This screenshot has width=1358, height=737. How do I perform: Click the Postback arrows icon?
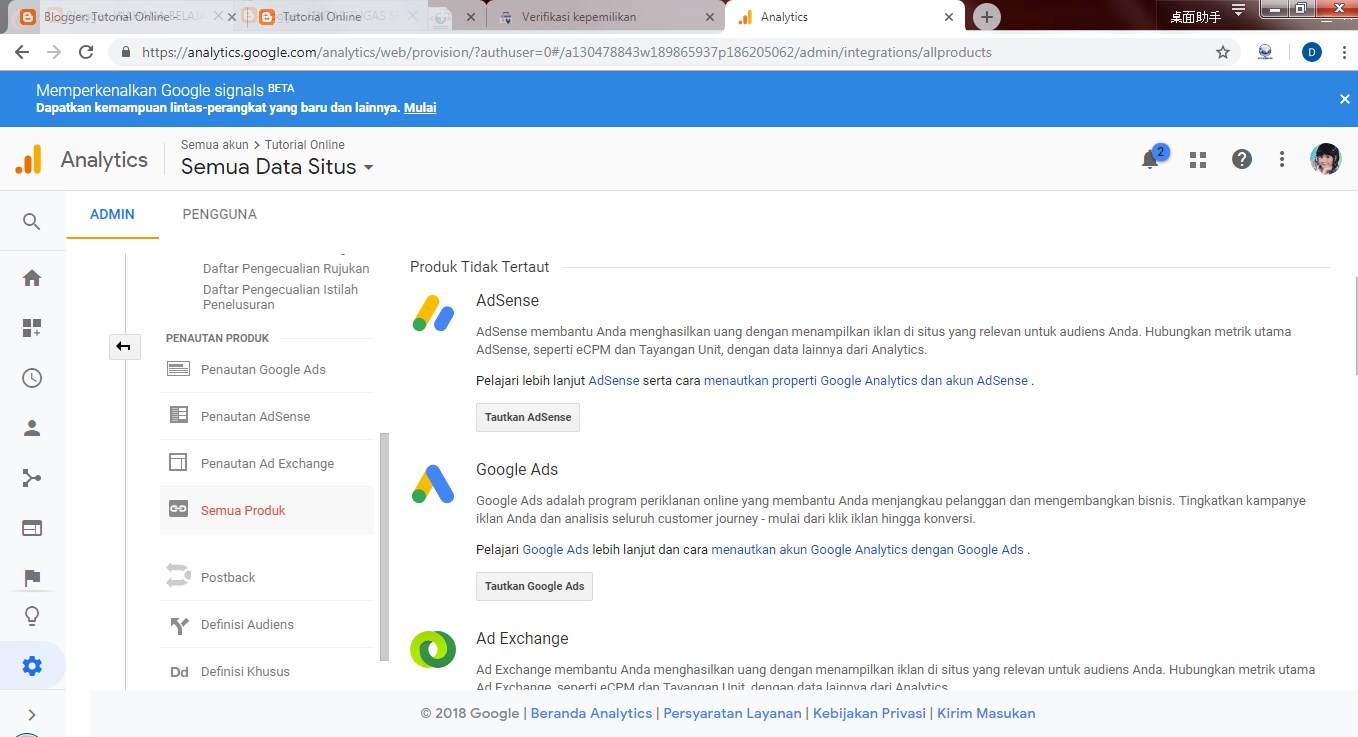(x=179, y=576)
